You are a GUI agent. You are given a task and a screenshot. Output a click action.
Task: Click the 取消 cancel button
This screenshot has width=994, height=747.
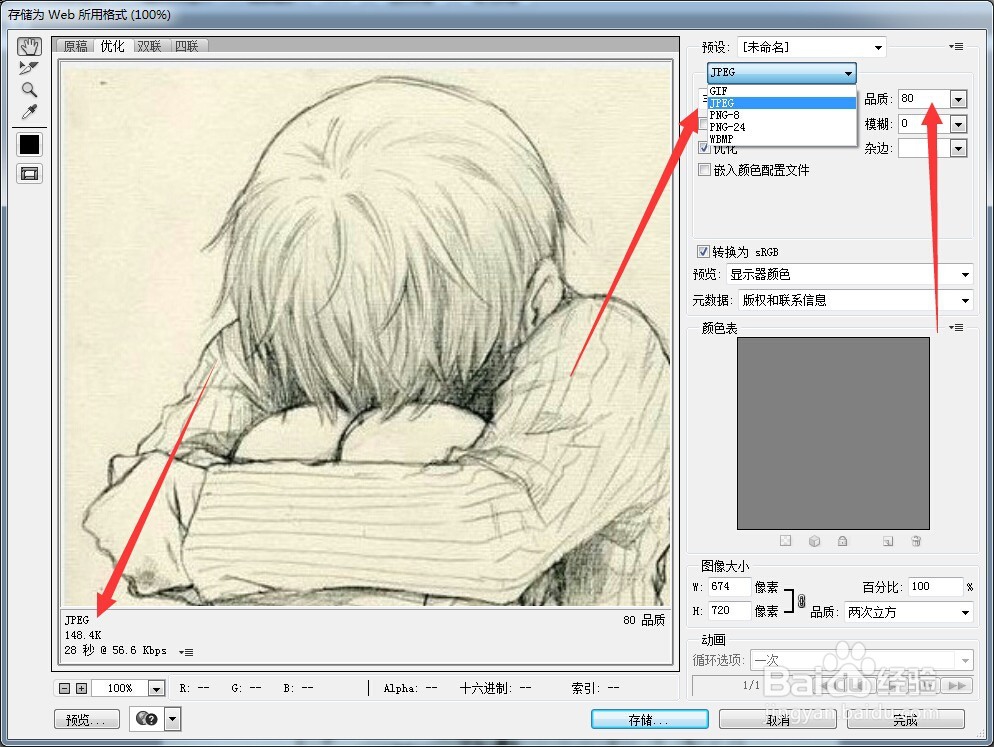tap(778, 719)
